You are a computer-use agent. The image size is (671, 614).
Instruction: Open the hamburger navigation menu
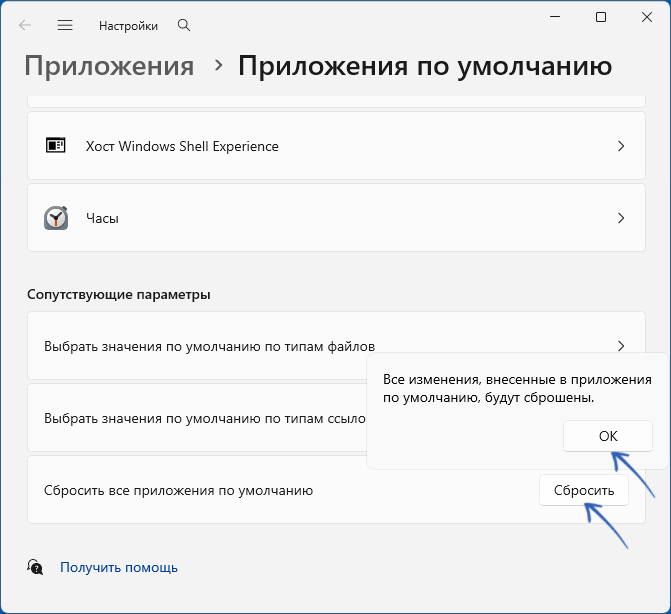[x=65, y=26]
